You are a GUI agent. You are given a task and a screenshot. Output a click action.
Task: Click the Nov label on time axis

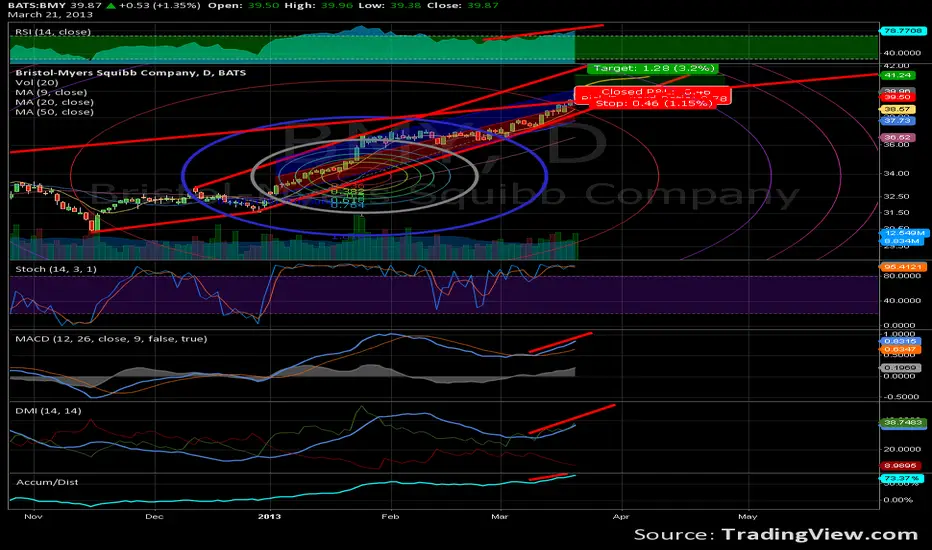tap(33, 517)
